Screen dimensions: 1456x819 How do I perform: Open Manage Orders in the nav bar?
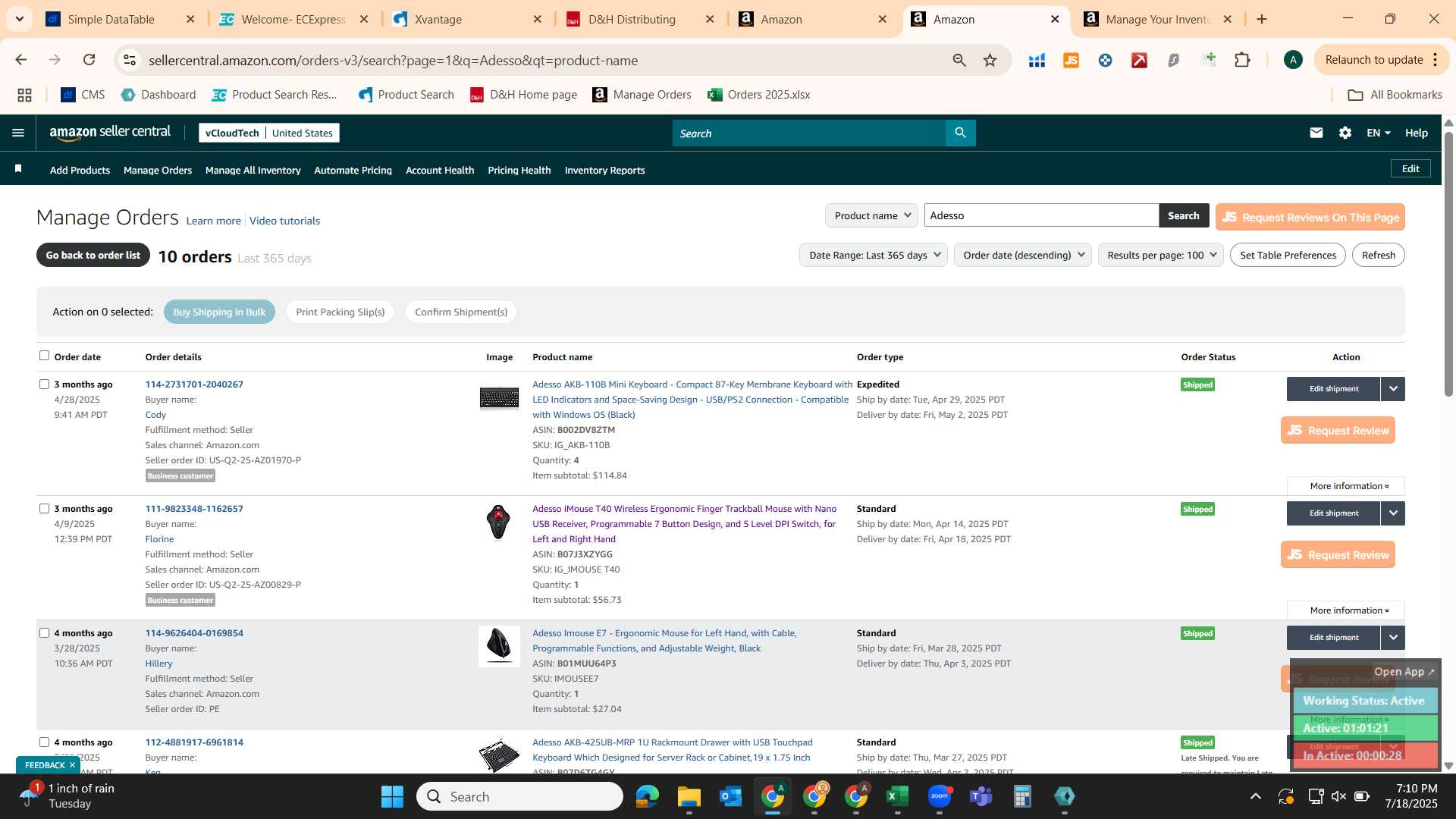158,170
